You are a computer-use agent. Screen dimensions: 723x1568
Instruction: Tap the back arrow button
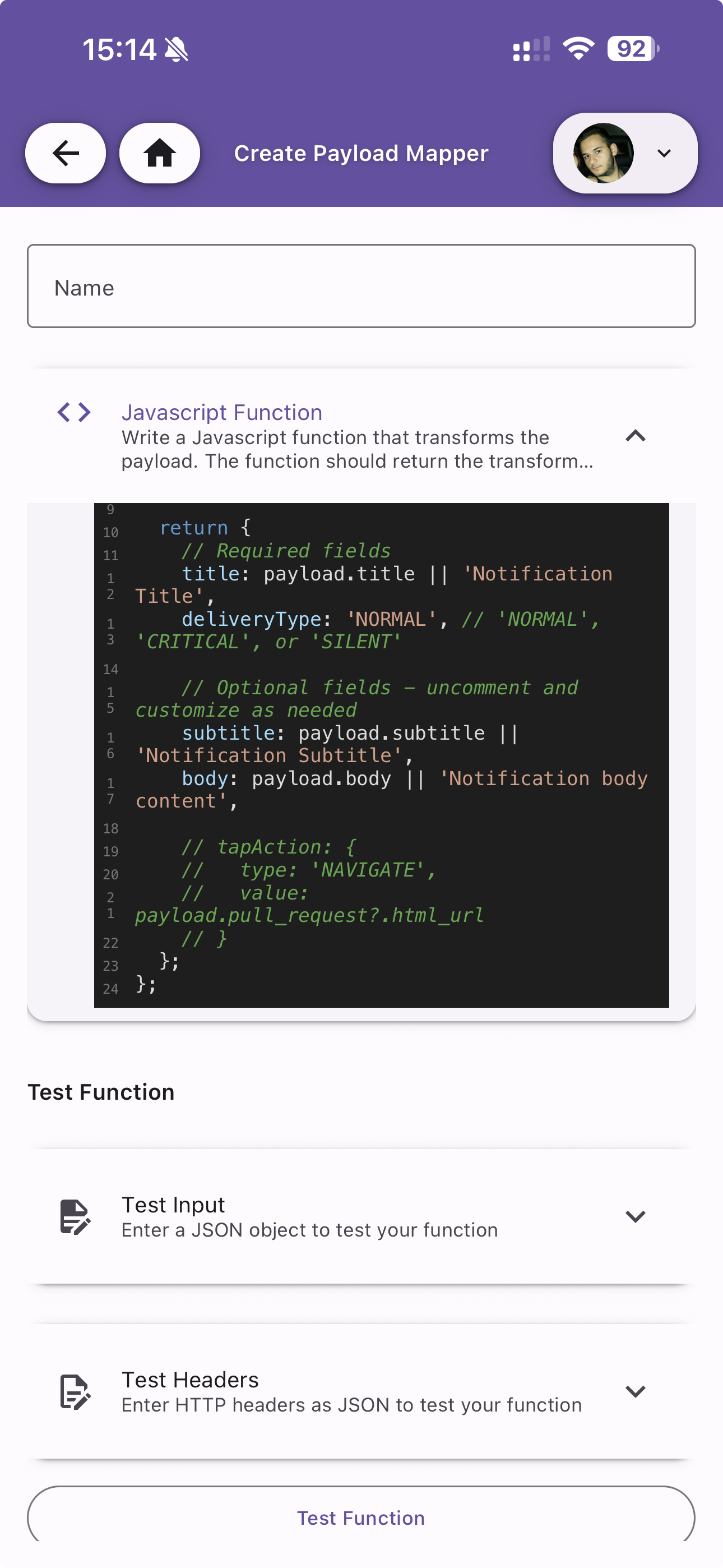(65, 153)
